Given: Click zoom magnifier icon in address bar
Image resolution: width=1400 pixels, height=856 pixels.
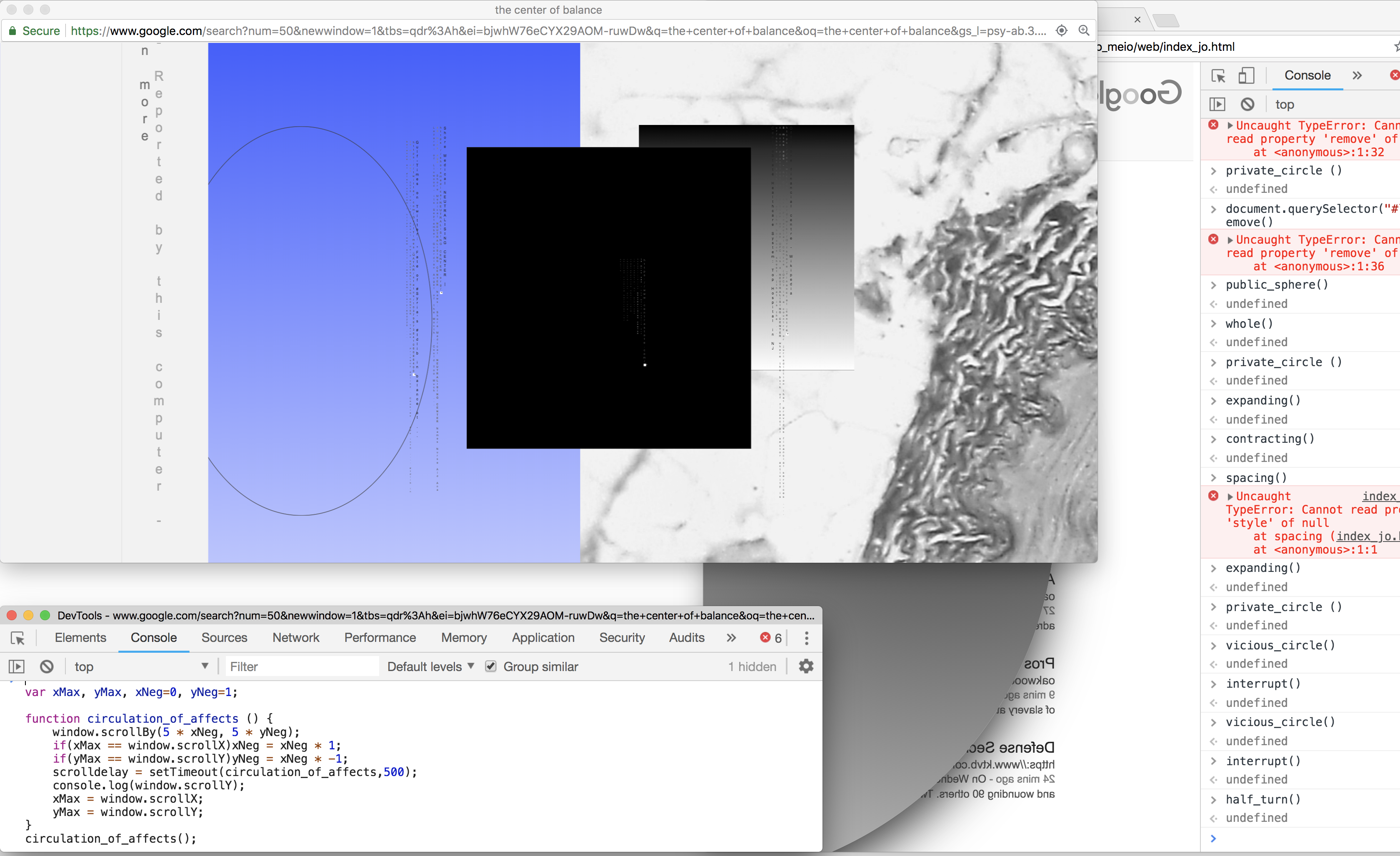Looking at the screenshot, I should [x=1083, y=31].
